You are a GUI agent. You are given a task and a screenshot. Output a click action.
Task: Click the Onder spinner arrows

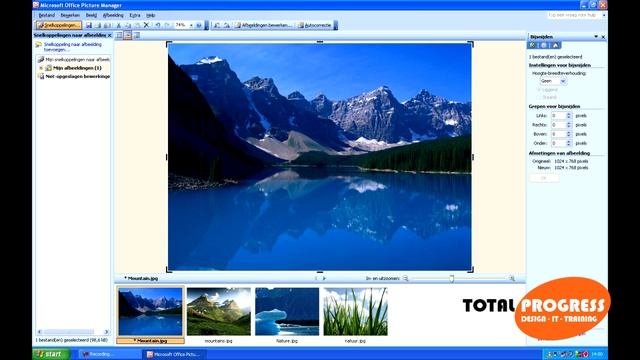pos(569,143)
